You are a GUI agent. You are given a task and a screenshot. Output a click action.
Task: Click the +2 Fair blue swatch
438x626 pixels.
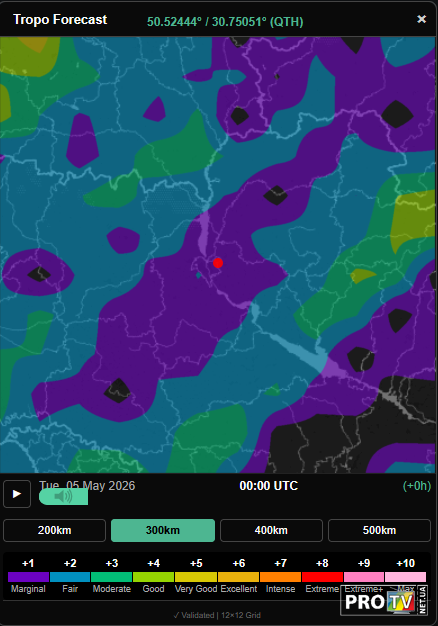[x=70, y=577]
